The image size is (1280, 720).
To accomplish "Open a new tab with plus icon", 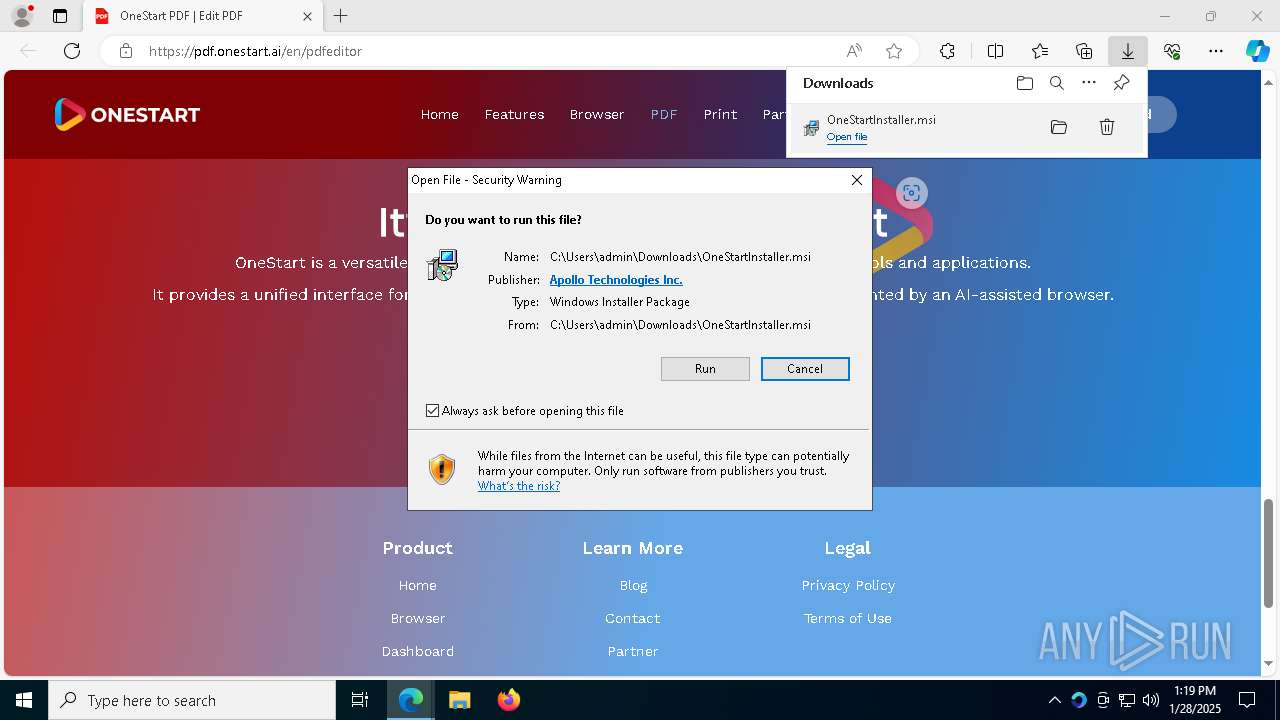I will (x=341, y=16).
